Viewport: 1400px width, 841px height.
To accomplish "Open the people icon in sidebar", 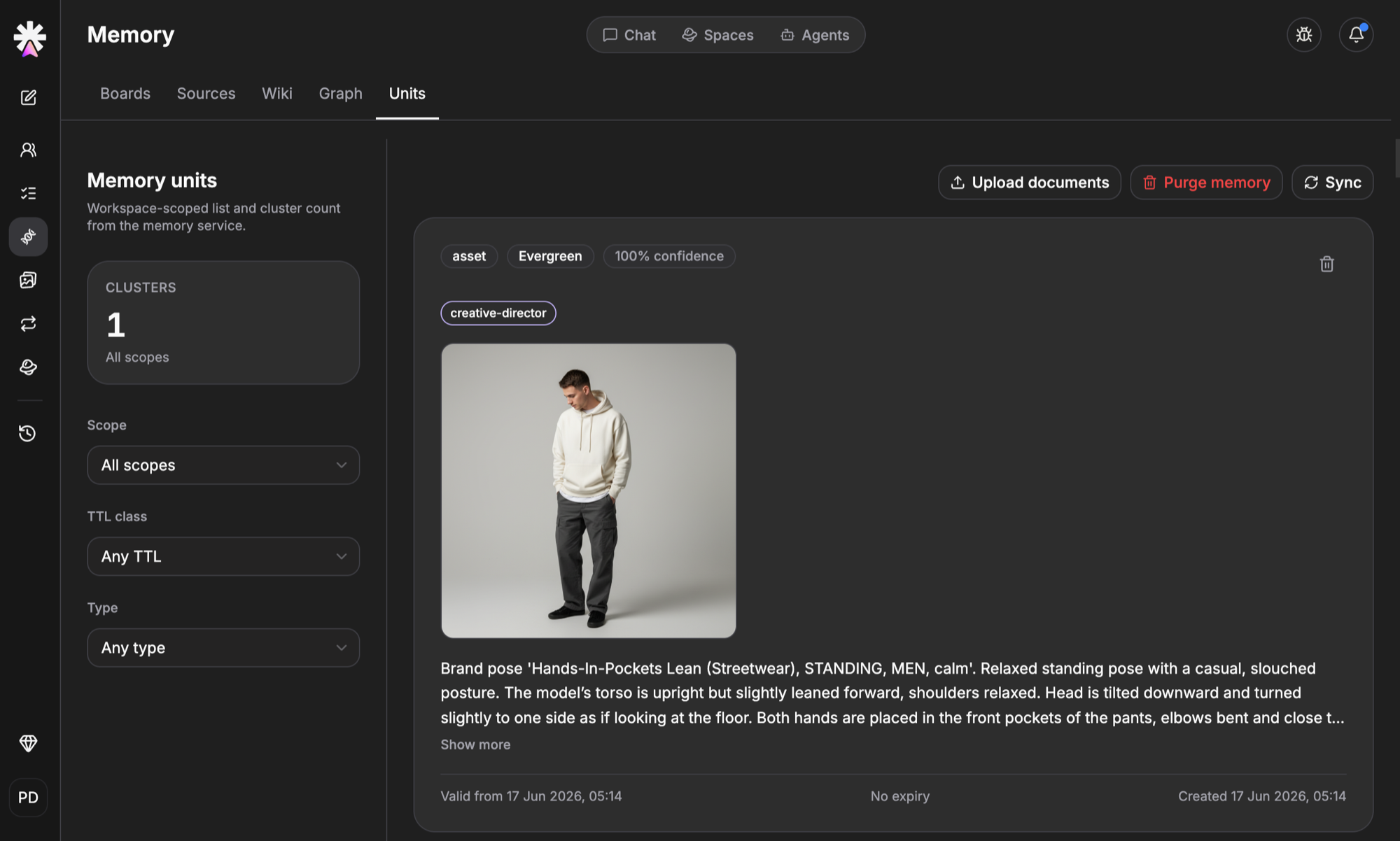I will [x=28, y=150].
